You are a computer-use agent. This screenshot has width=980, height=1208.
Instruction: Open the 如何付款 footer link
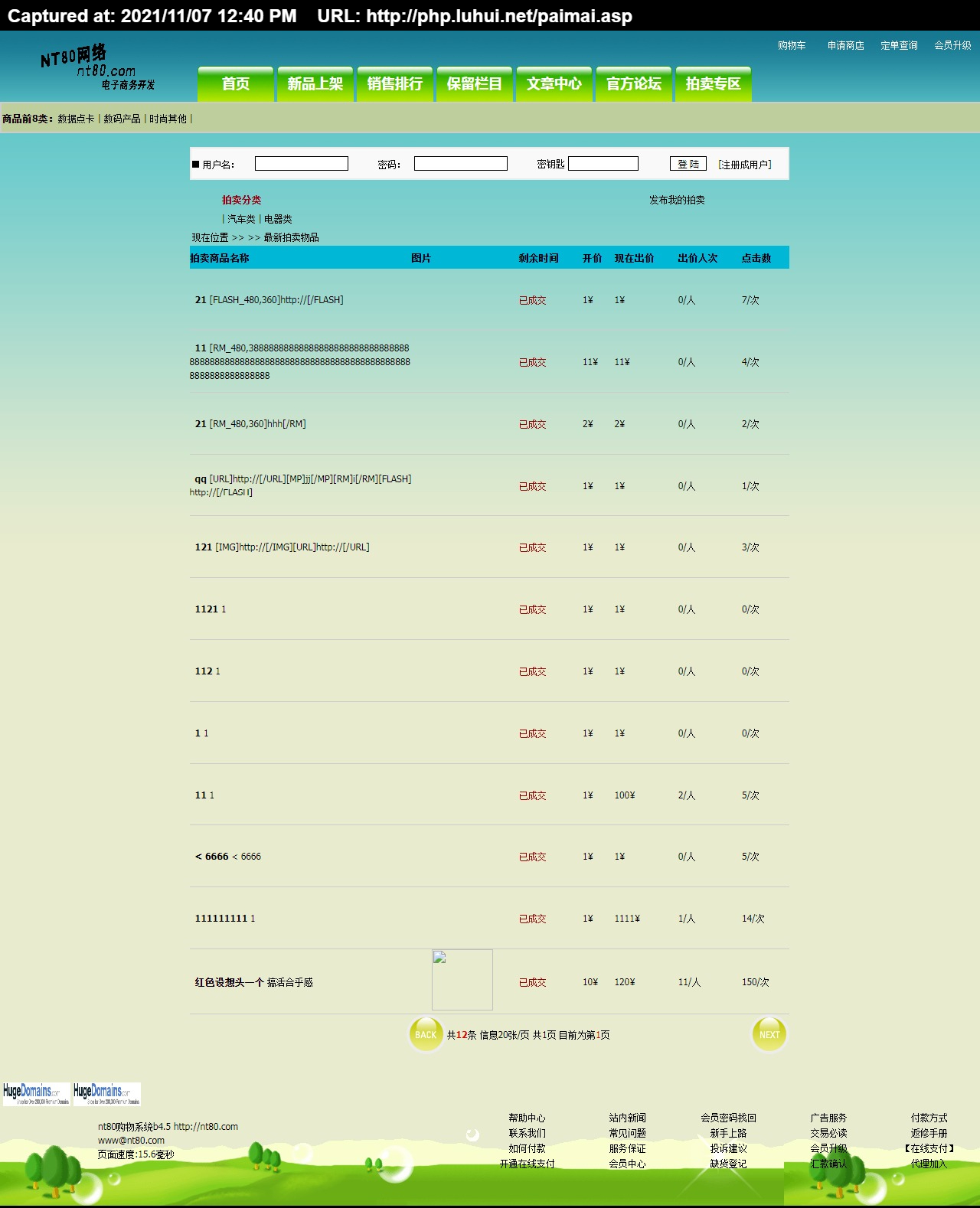click(528, 1149)
